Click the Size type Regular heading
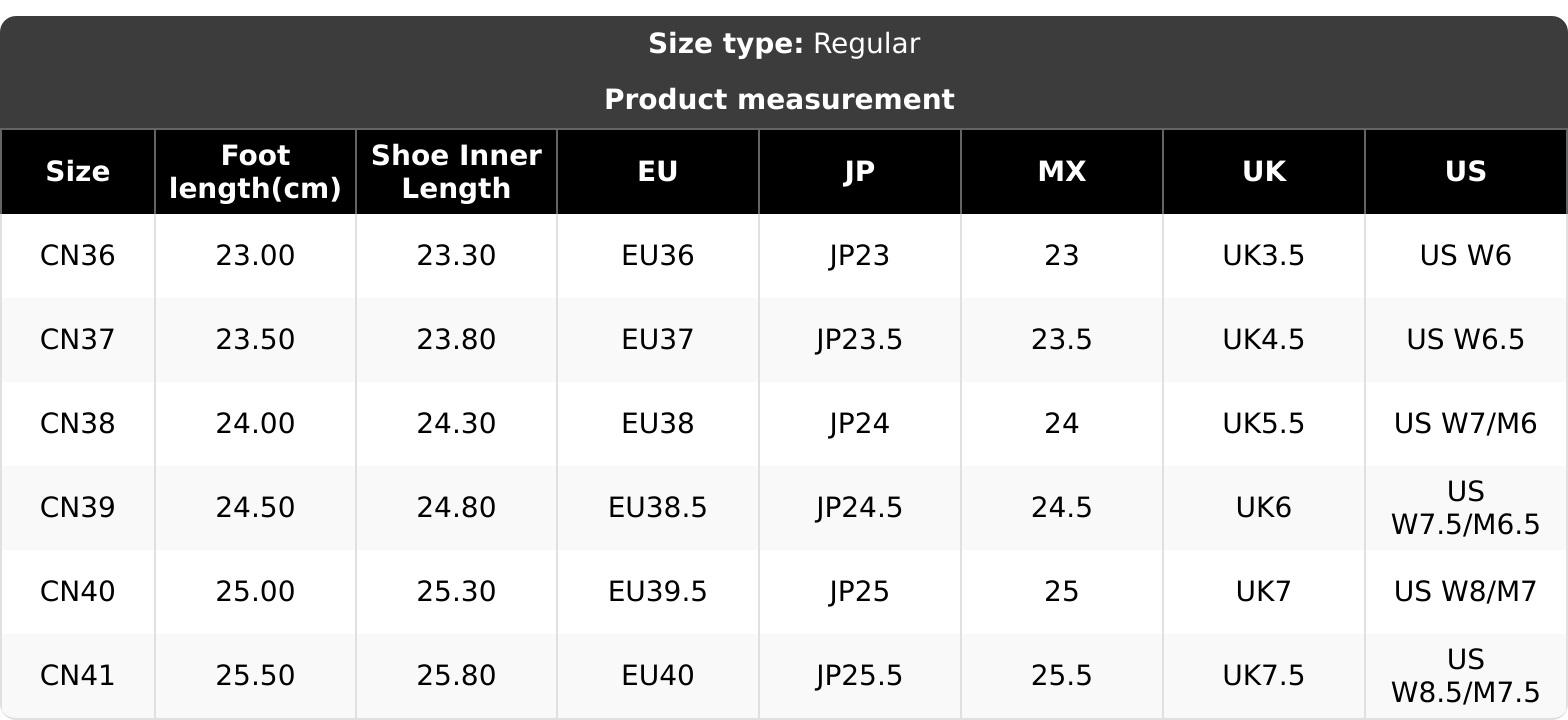 point(783,44)
